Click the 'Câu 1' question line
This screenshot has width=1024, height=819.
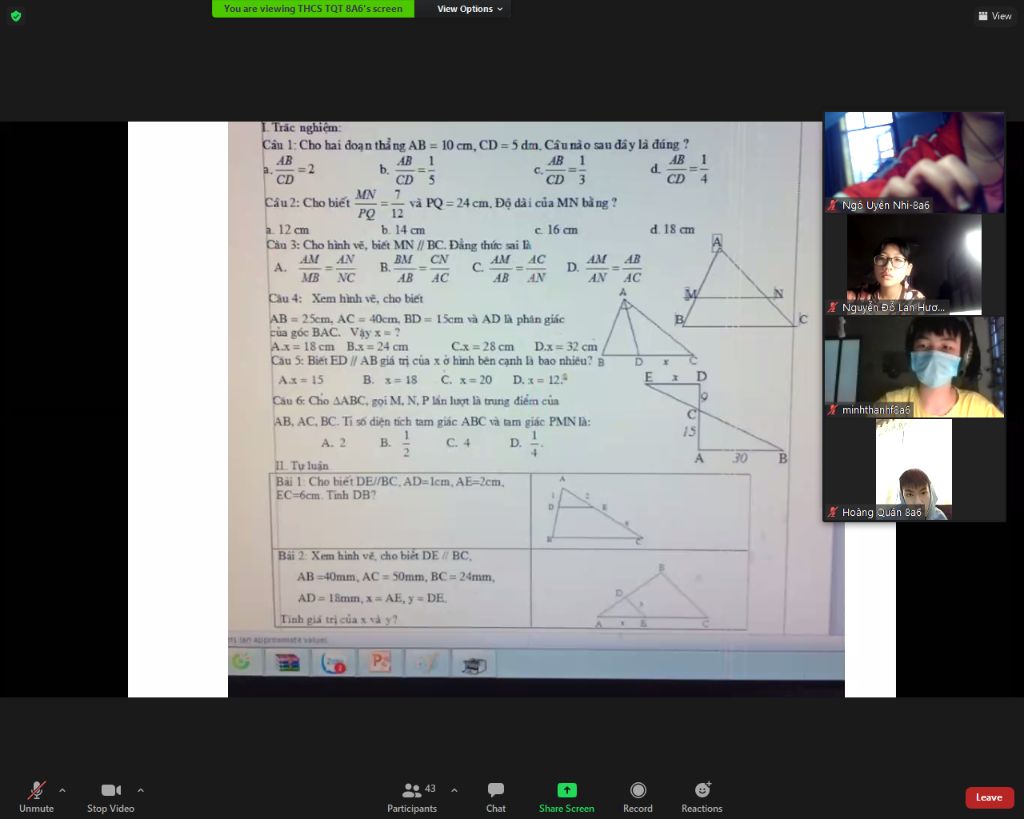tap(475, 144)
